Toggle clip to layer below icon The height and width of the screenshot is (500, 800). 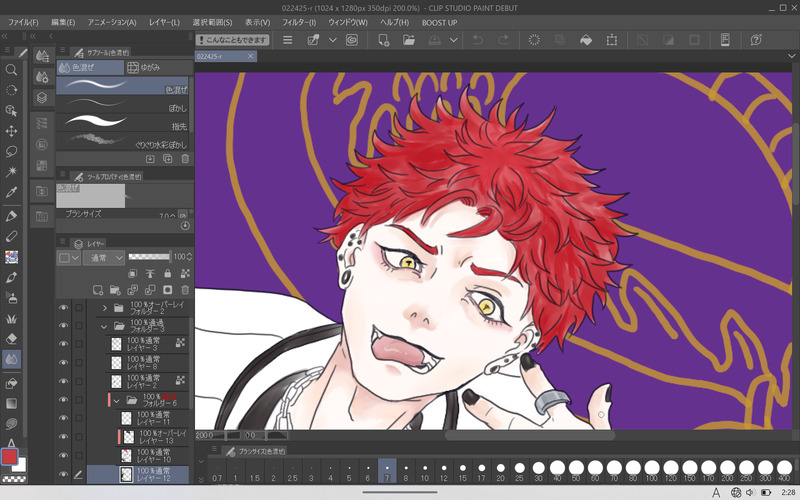click(133, 274)
